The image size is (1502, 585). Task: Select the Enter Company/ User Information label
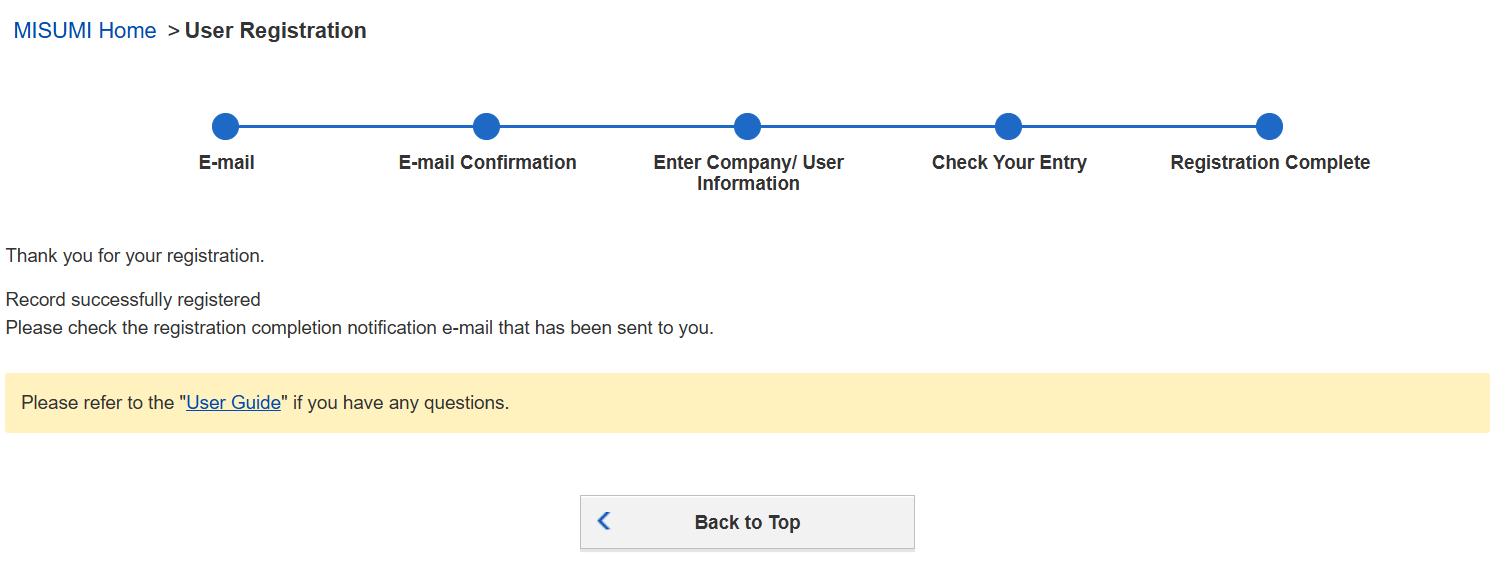coord(748,172)
